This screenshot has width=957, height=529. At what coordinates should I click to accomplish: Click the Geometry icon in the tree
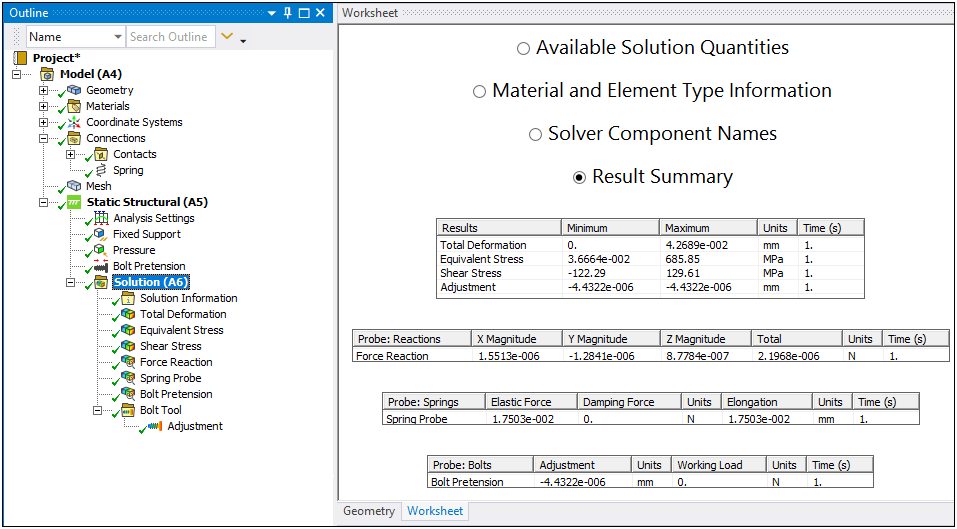point(74,90)
